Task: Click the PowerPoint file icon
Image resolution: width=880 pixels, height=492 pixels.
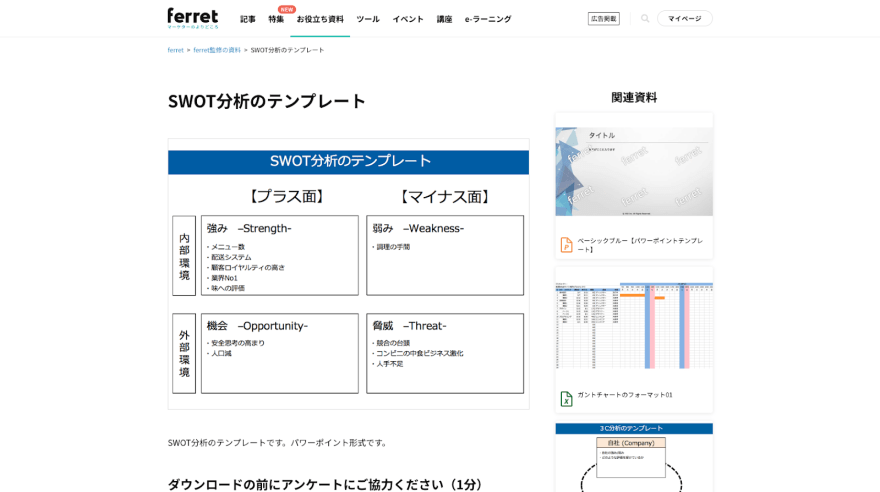Action: (566, 245)
